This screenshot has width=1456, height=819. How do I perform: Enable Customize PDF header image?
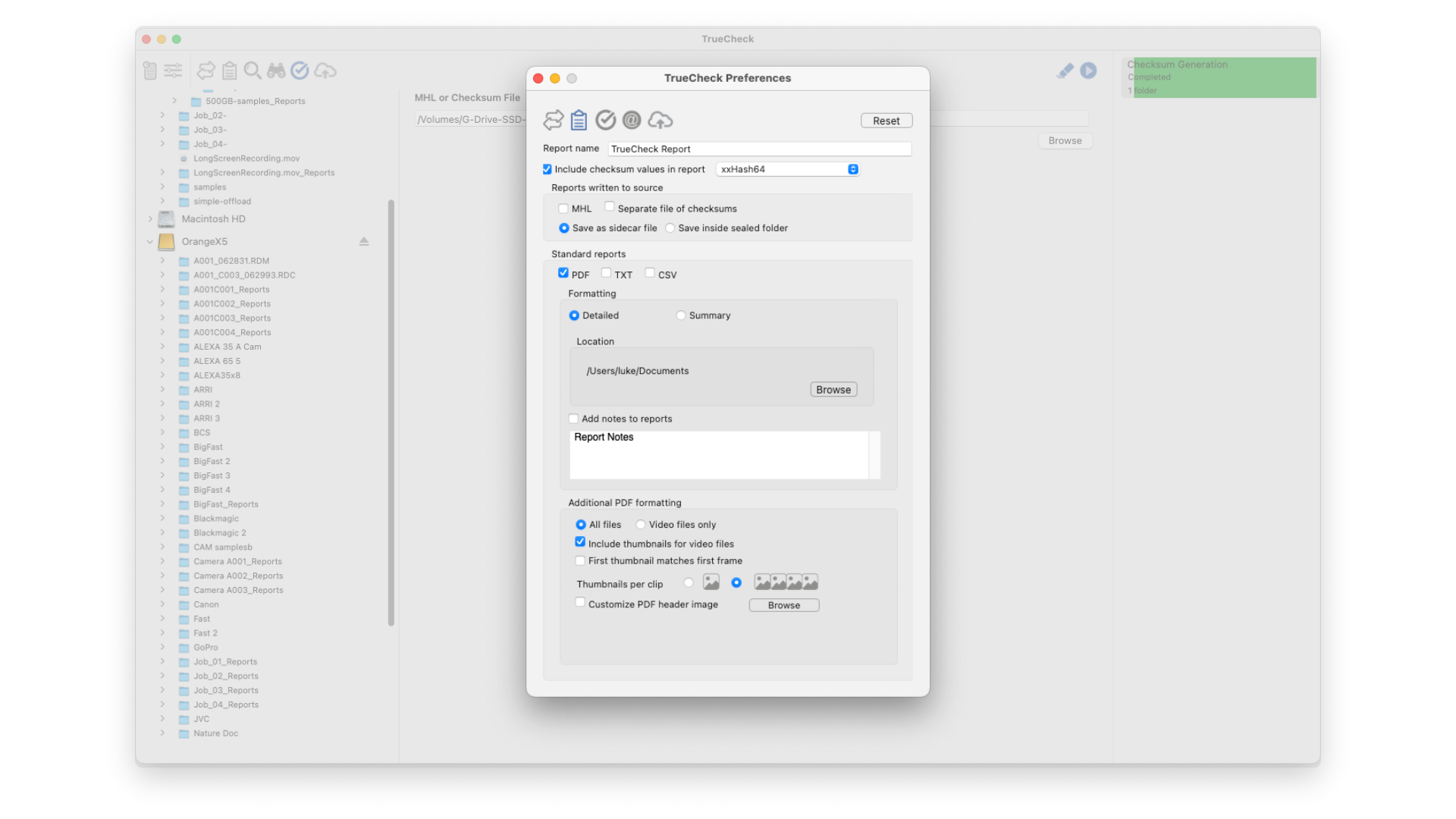pyautogui.click(x=580, y=603)
